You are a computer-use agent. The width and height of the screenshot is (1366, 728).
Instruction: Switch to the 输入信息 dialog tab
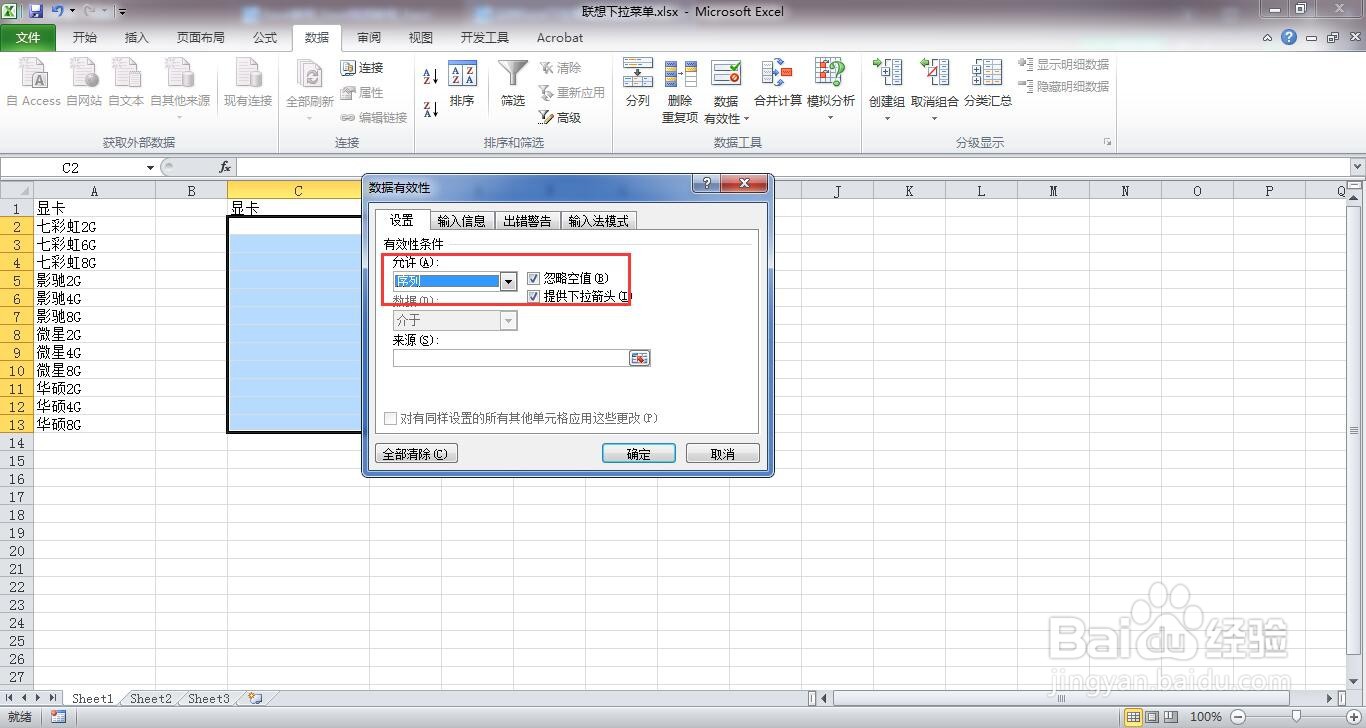click(x=462, y=221)
